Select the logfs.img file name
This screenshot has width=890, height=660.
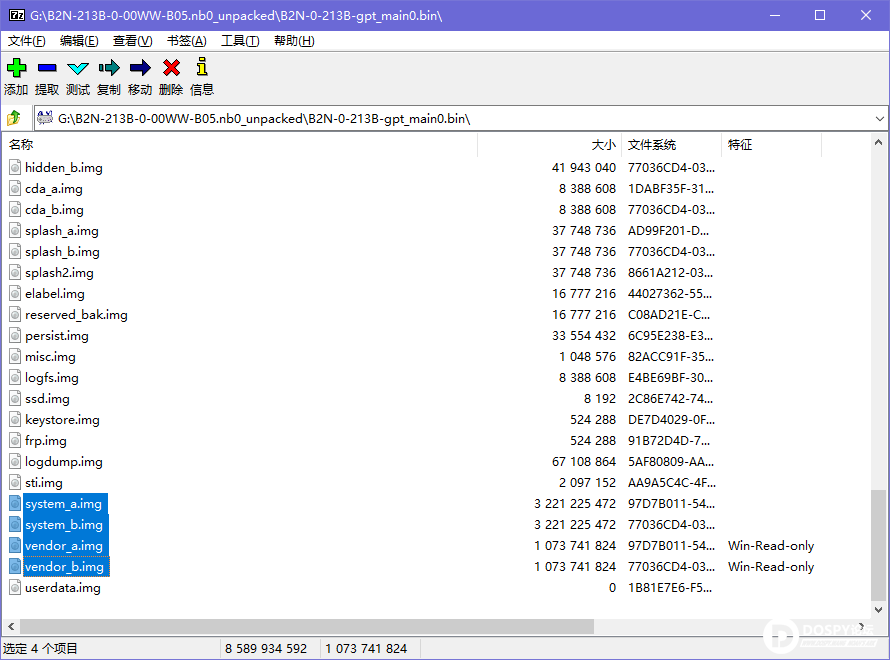tap(52, 377)
